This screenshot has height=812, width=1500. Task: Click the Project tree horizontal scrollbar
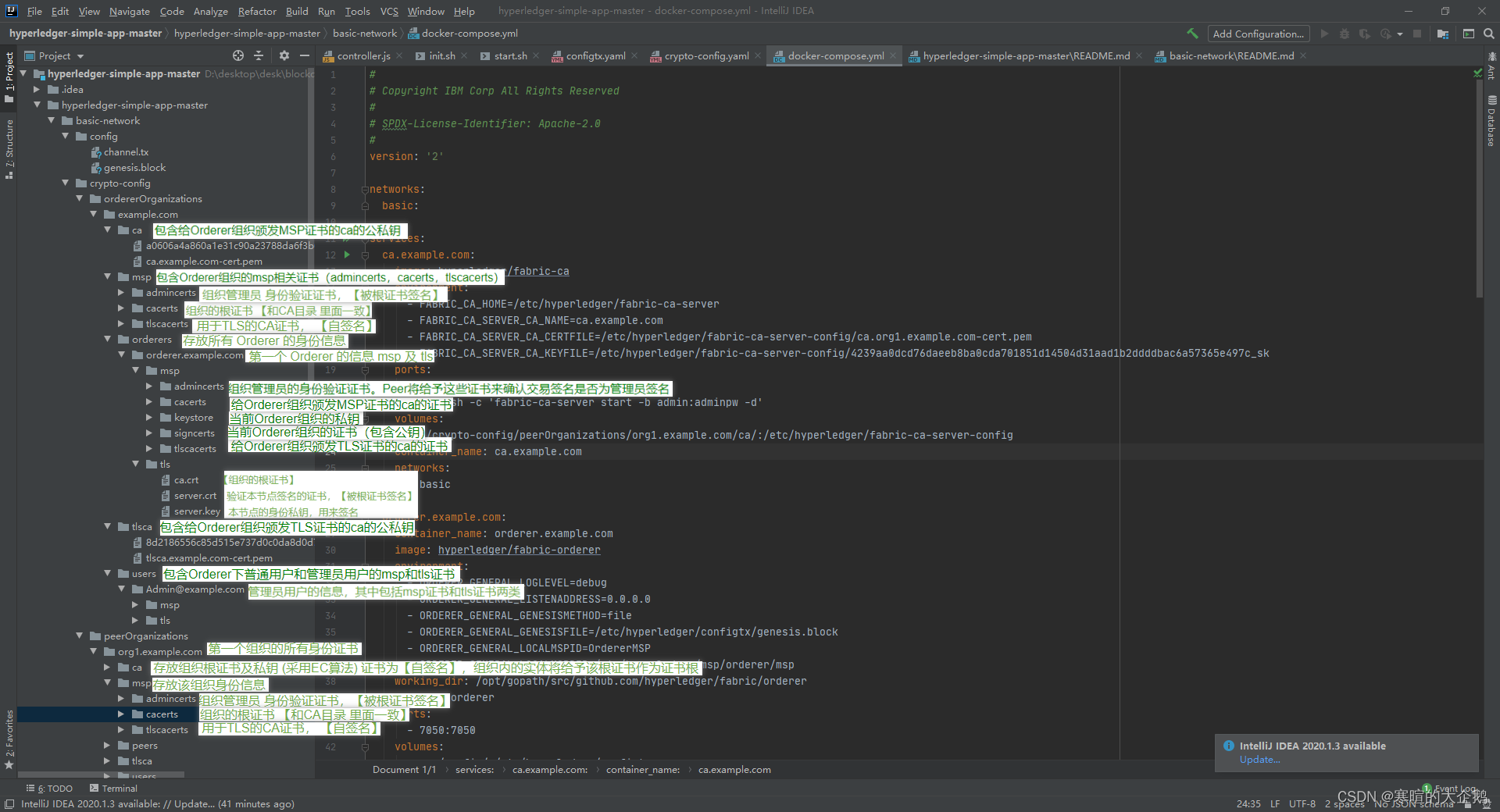(102, 775)
